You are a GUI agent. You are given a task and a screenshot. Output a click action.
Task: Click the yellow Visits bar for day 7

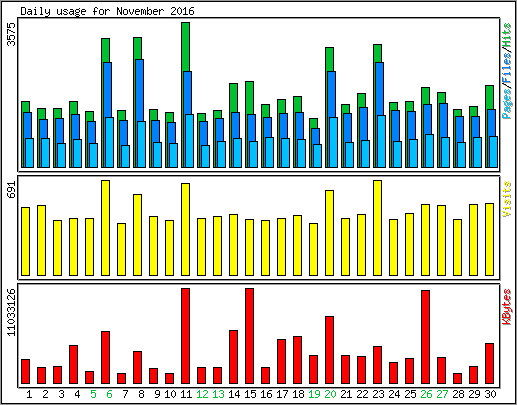tap(122, 250)
